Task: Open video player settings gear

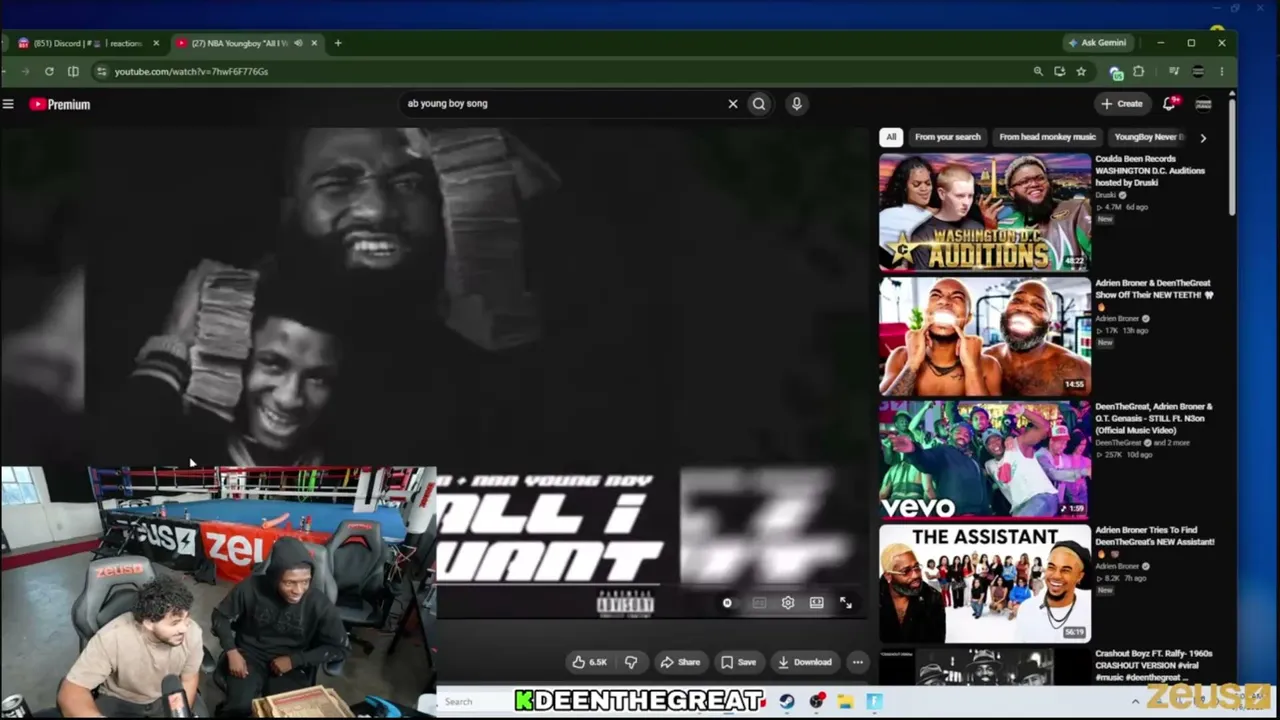Action: coord(788,603)
